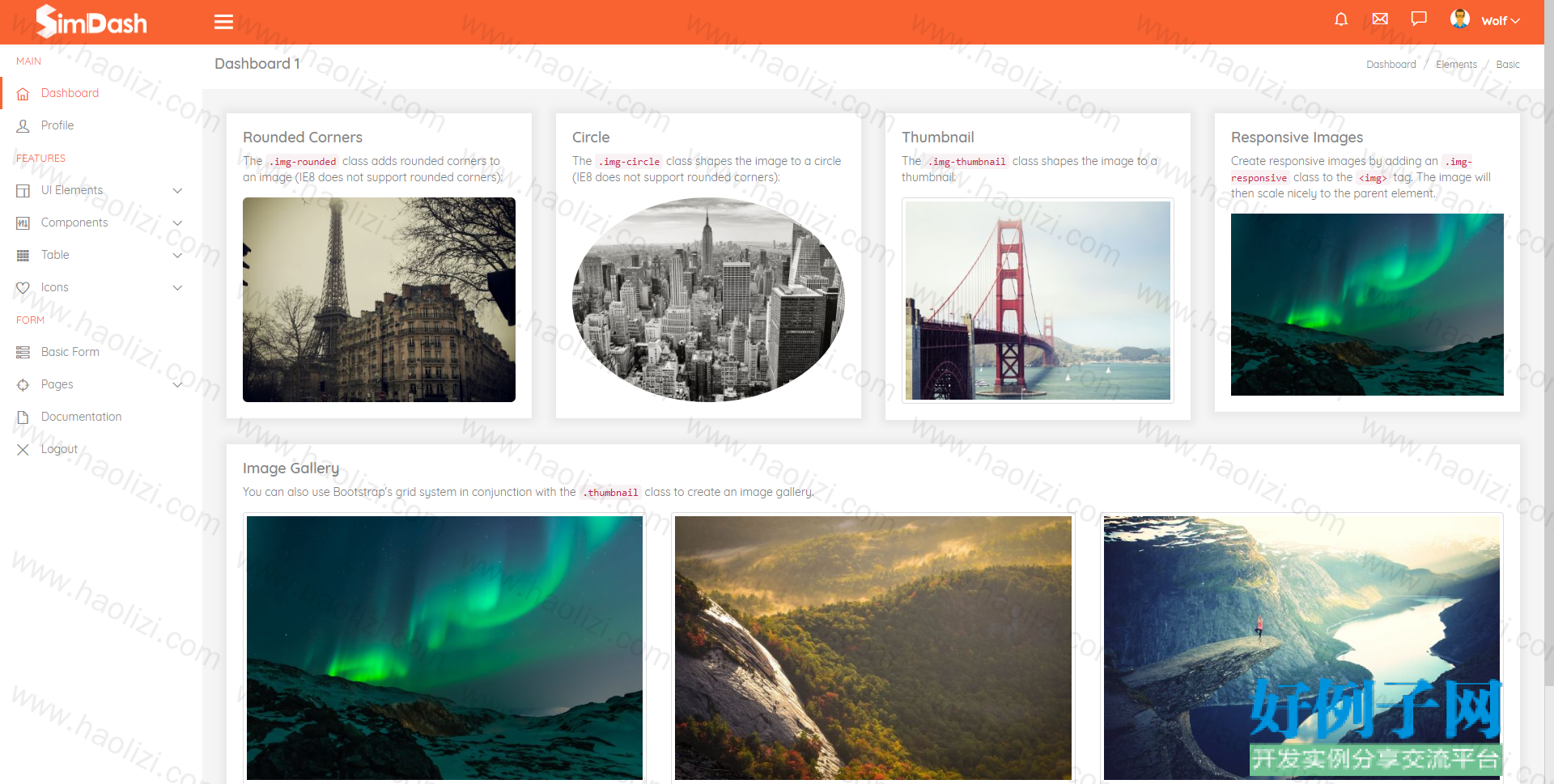The width and height of the screenshot is (1554, 784).
Task: Click the FORM section label
Action: 30,320
